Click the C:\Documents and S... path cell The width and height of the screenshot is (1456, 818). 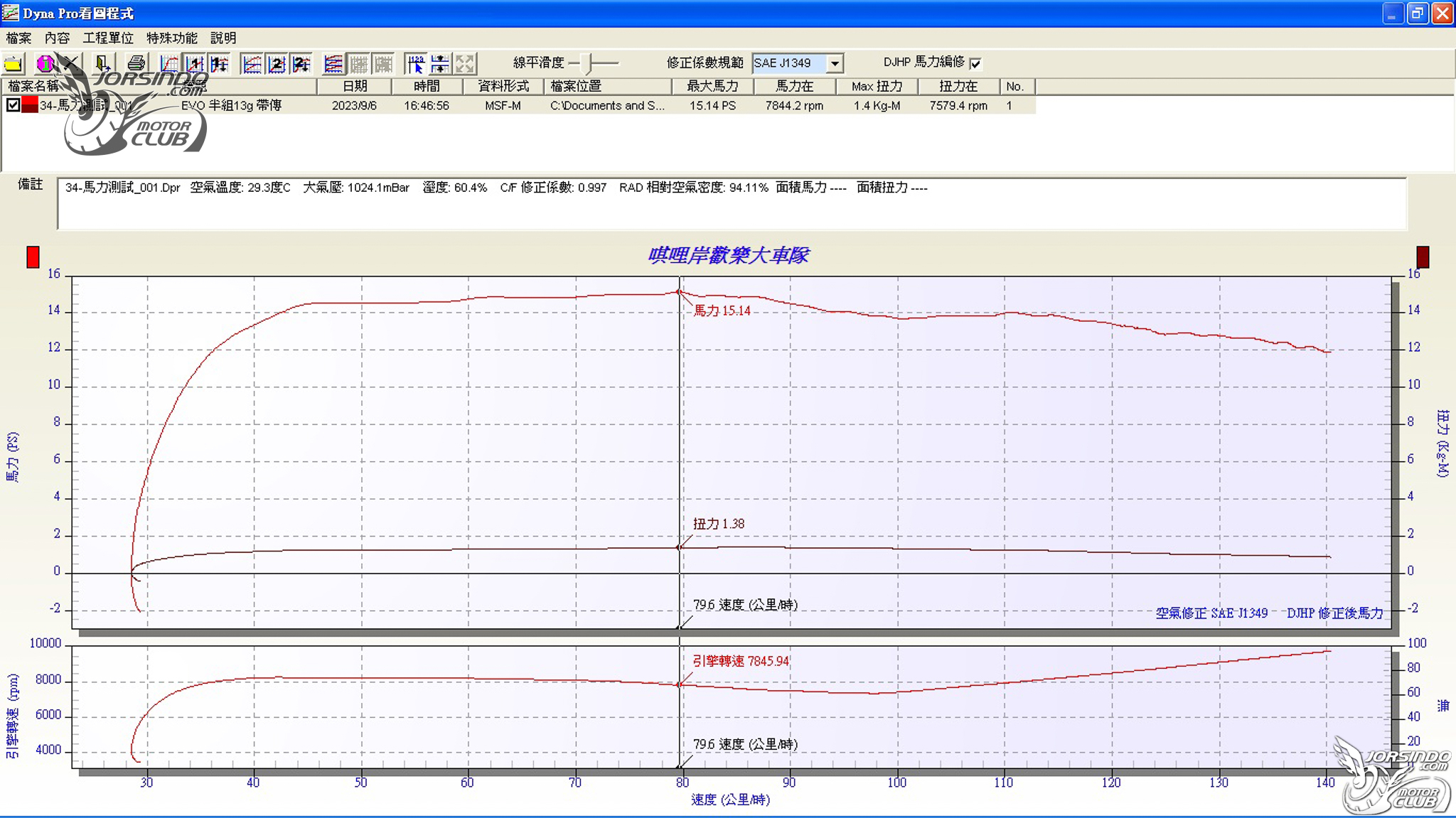[x=608, y=106]
